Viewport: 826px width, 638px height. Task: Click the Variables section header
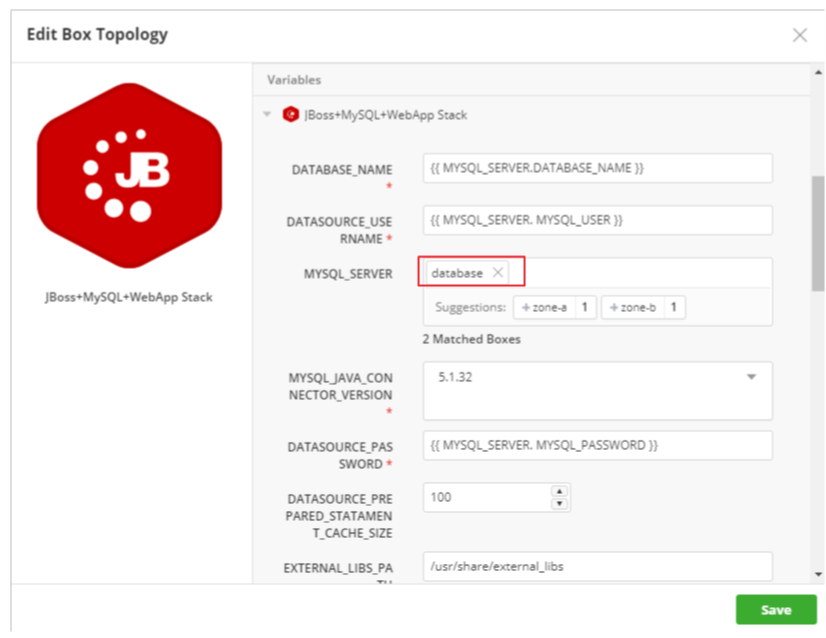294,80
